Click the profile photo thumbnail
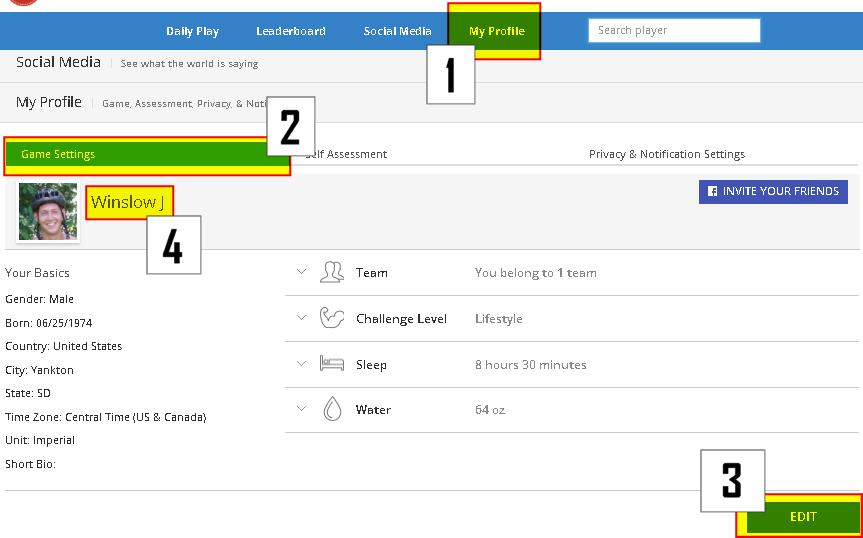 pos(47,211)
